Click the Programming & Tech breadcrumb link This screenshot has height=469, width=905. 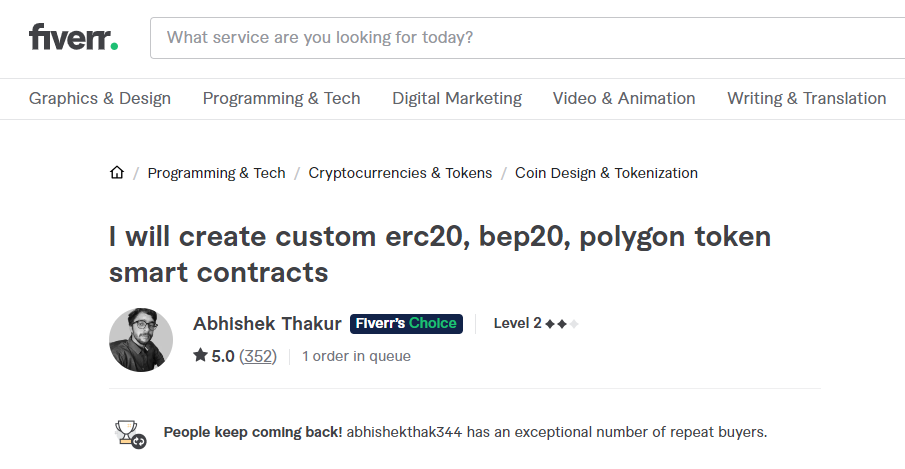216,173
